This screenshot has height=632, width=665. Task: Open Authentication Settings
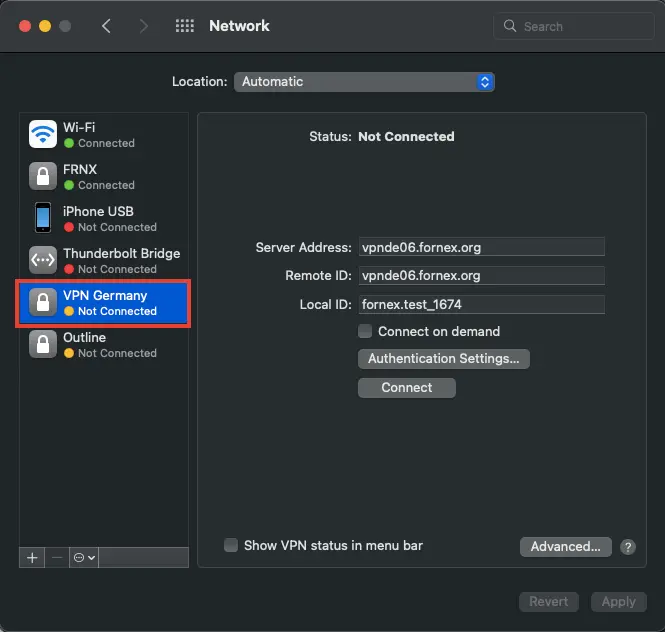[444, 359]
